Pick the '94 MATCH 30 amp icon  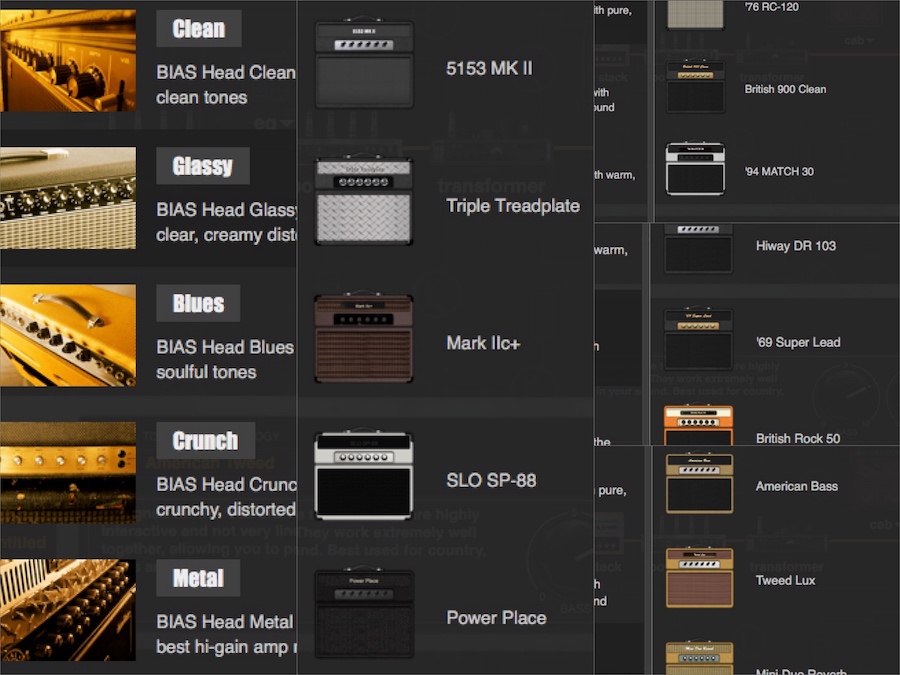[695, 169]
